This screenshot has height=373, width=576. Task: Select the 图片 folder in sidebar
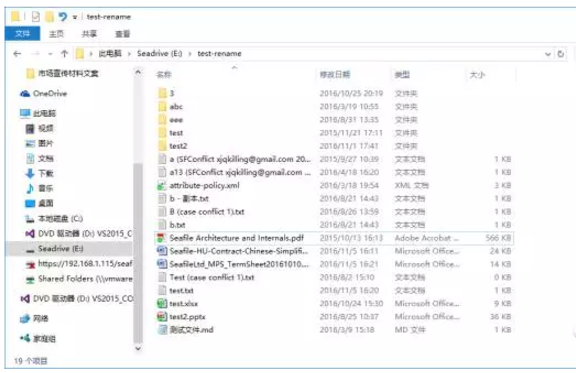click(39, 143)
